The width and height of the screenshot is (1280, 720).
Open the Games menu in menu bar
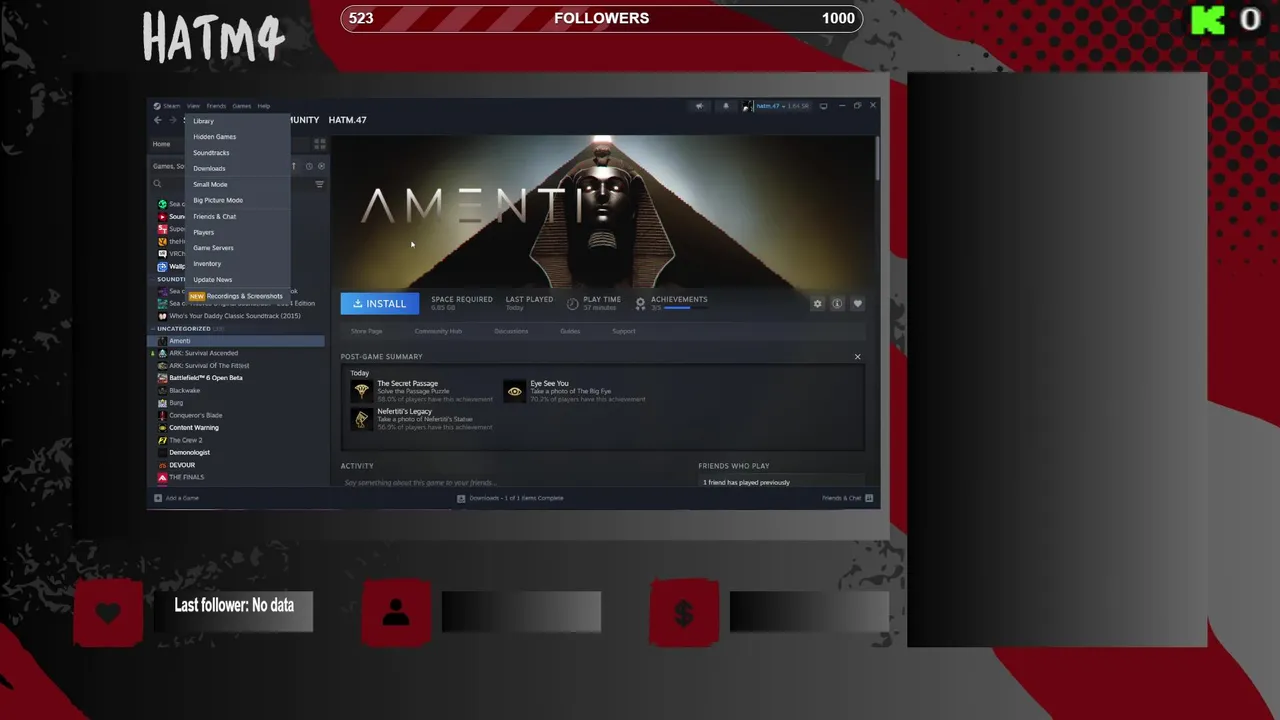[241, 106]
